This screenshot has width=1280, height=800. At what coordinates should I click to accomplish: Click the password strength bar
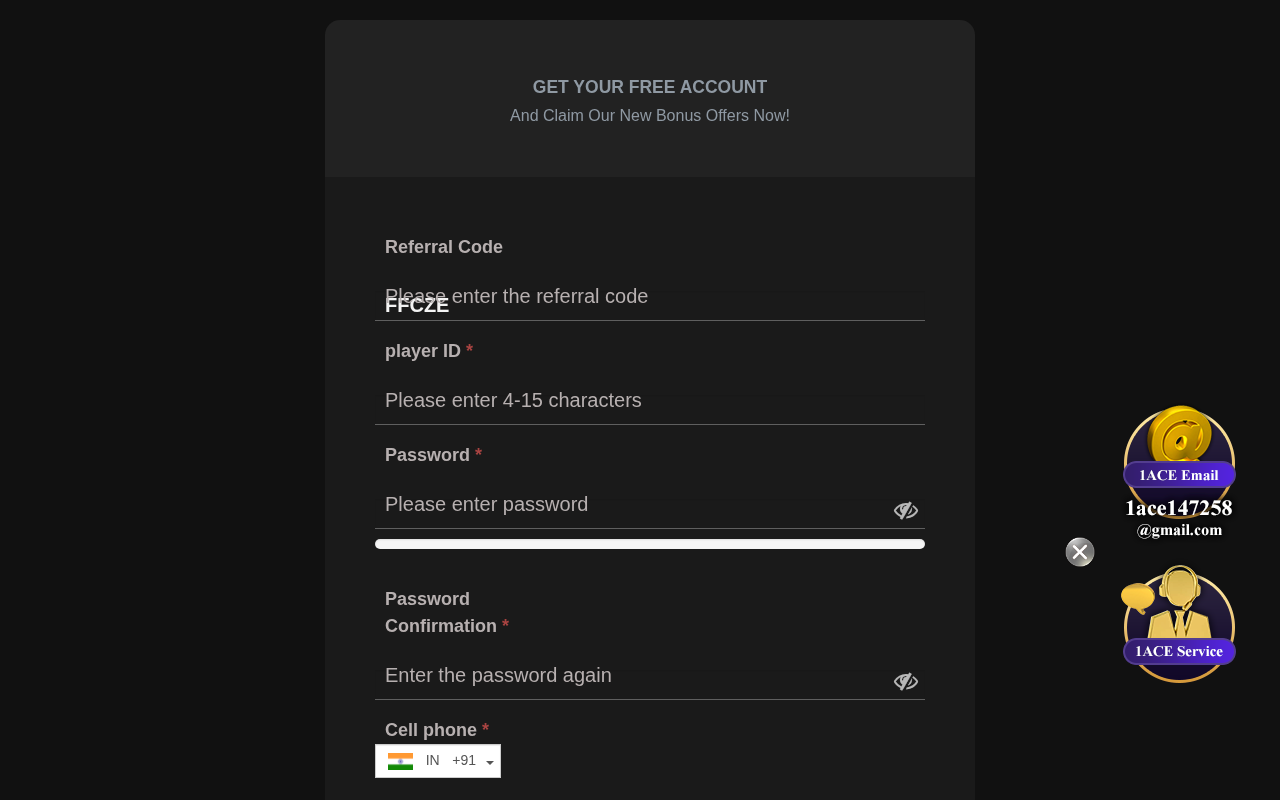(x=650, y=544)
